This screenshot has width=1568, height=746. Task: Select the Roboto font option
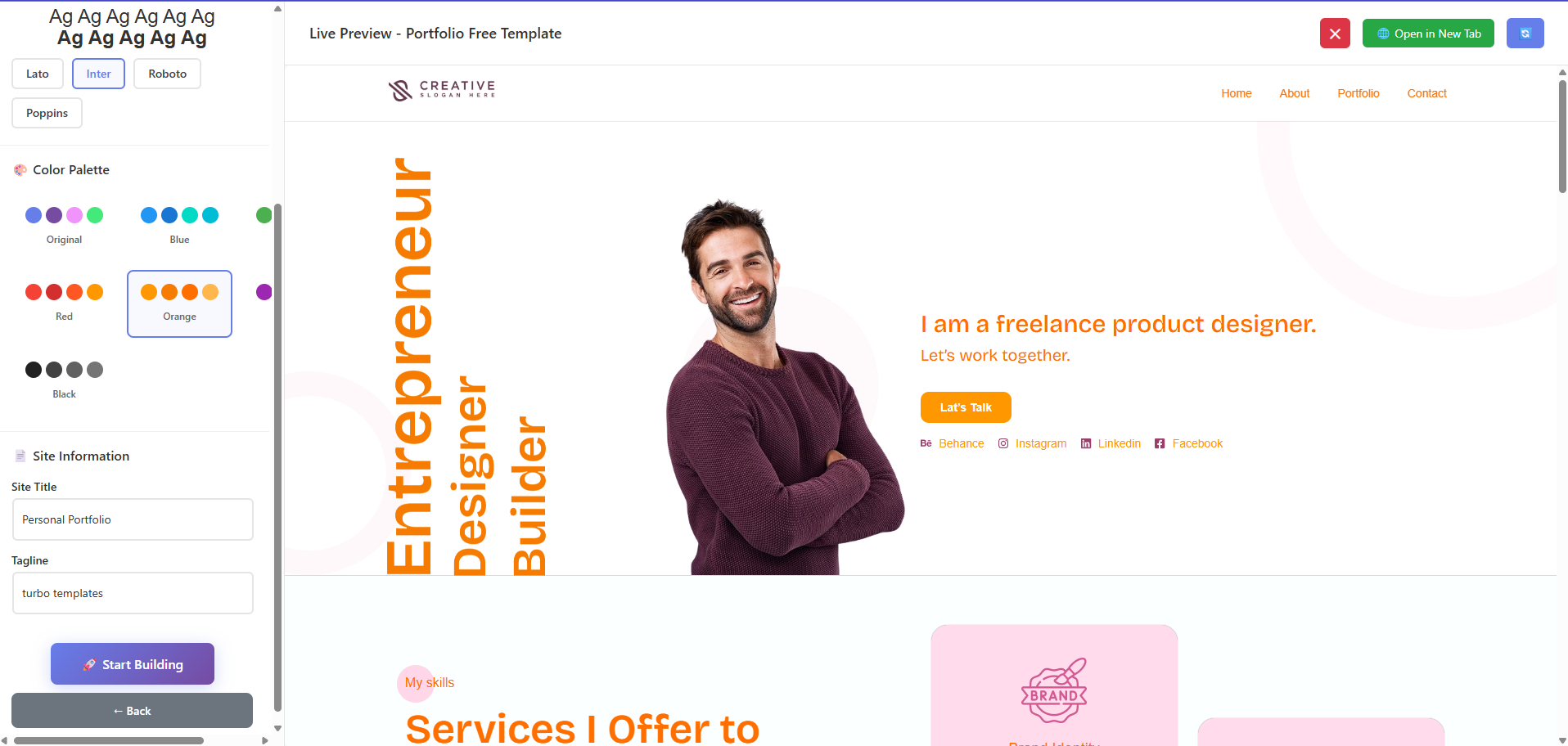point(168,74)
